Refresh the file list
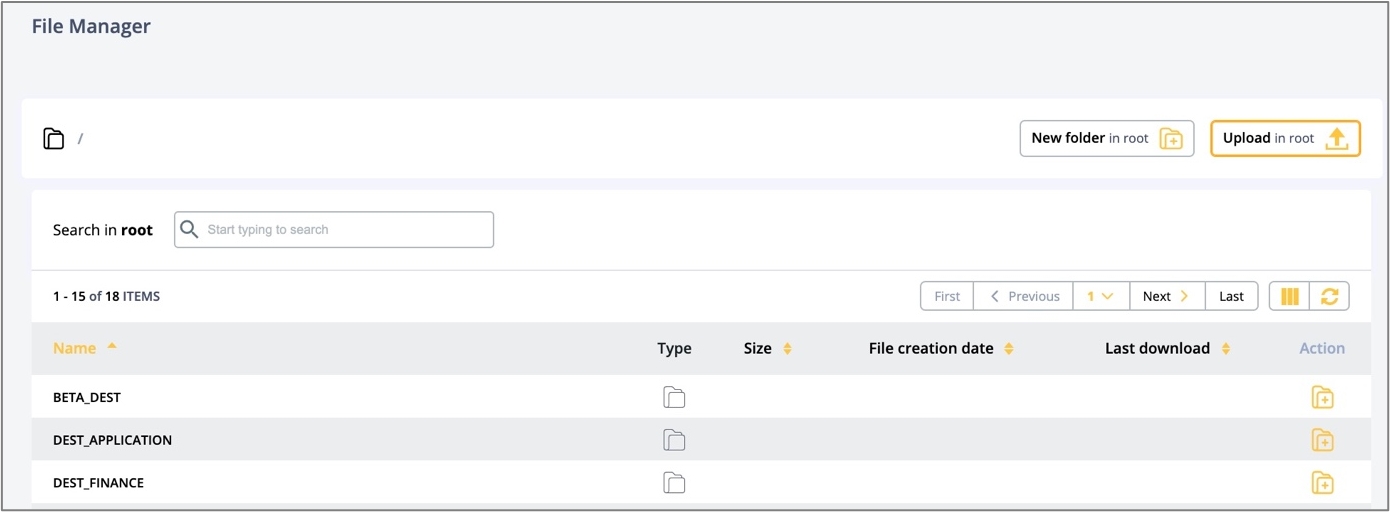1390x512 pixels. pyautogui.click(x=1329, y=296)
